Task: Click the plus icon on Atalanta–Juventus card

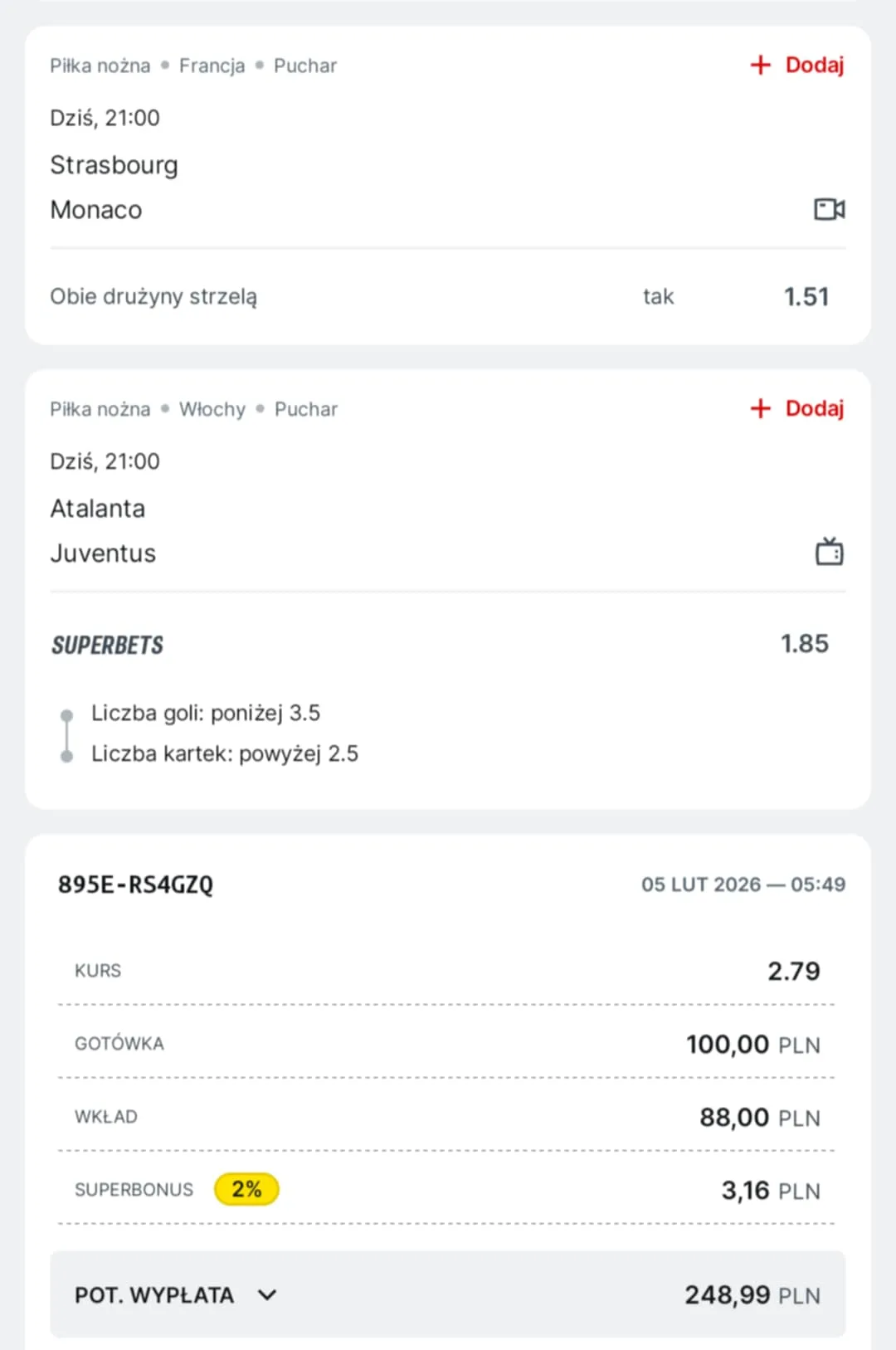Action: [760, 408]
